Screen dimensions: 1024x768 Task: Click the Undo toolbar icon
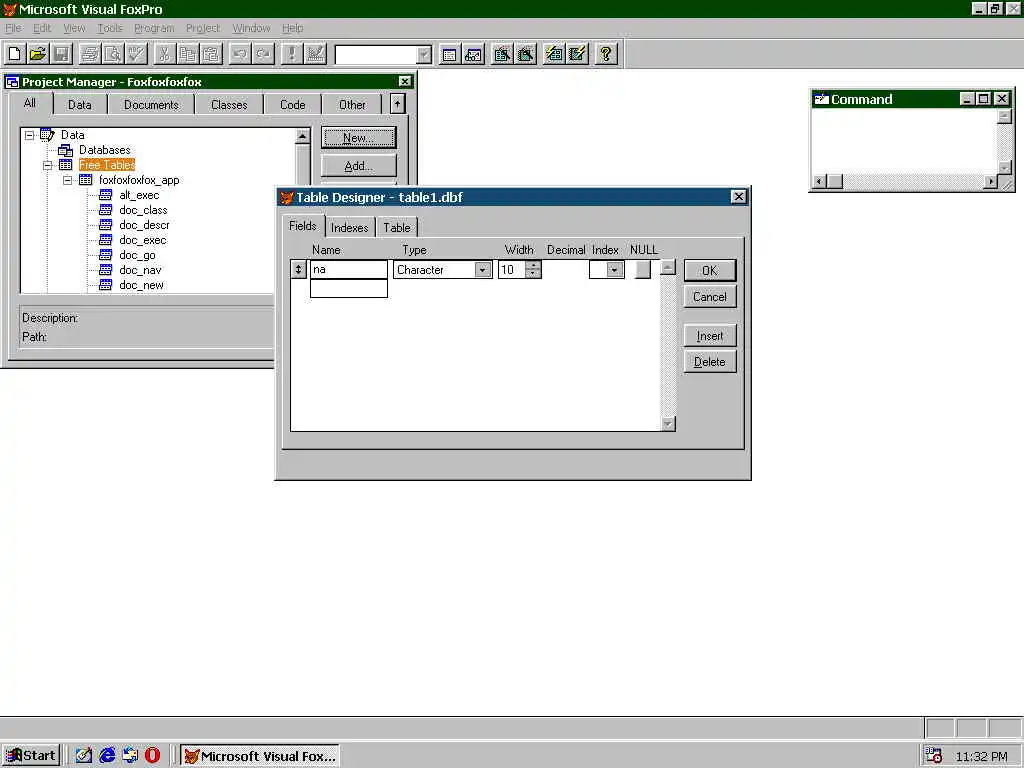(x=240, y=54)
